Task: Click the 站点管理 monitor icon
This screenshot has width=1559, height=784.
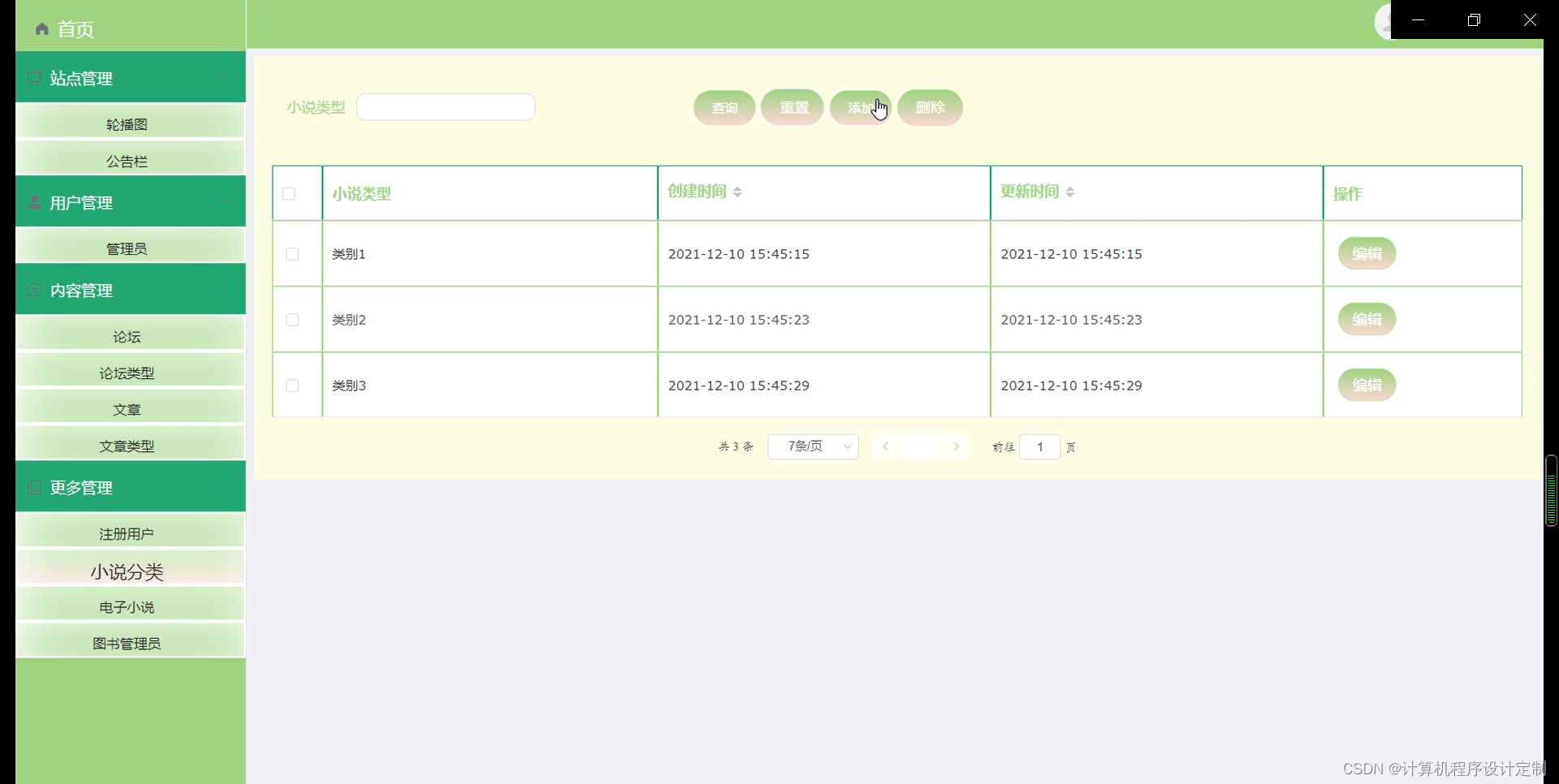Action: 34,78
